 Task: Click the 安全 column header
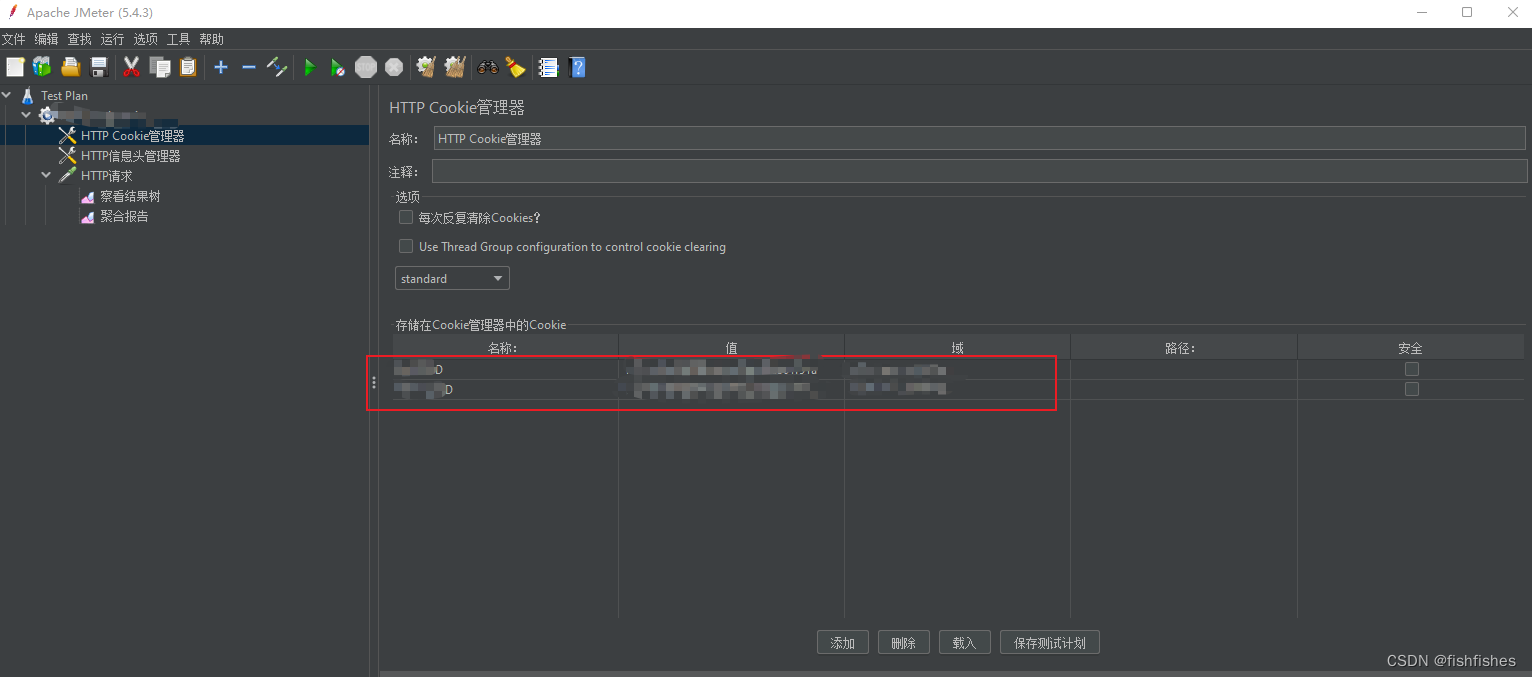tap(1411, 348)
